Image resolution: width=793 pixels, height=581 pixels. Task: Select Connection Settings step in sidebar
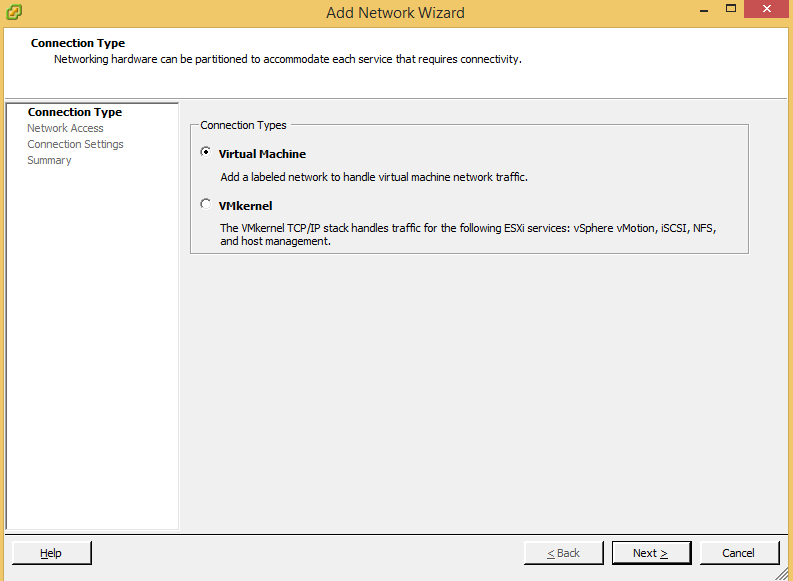(75, 144)
